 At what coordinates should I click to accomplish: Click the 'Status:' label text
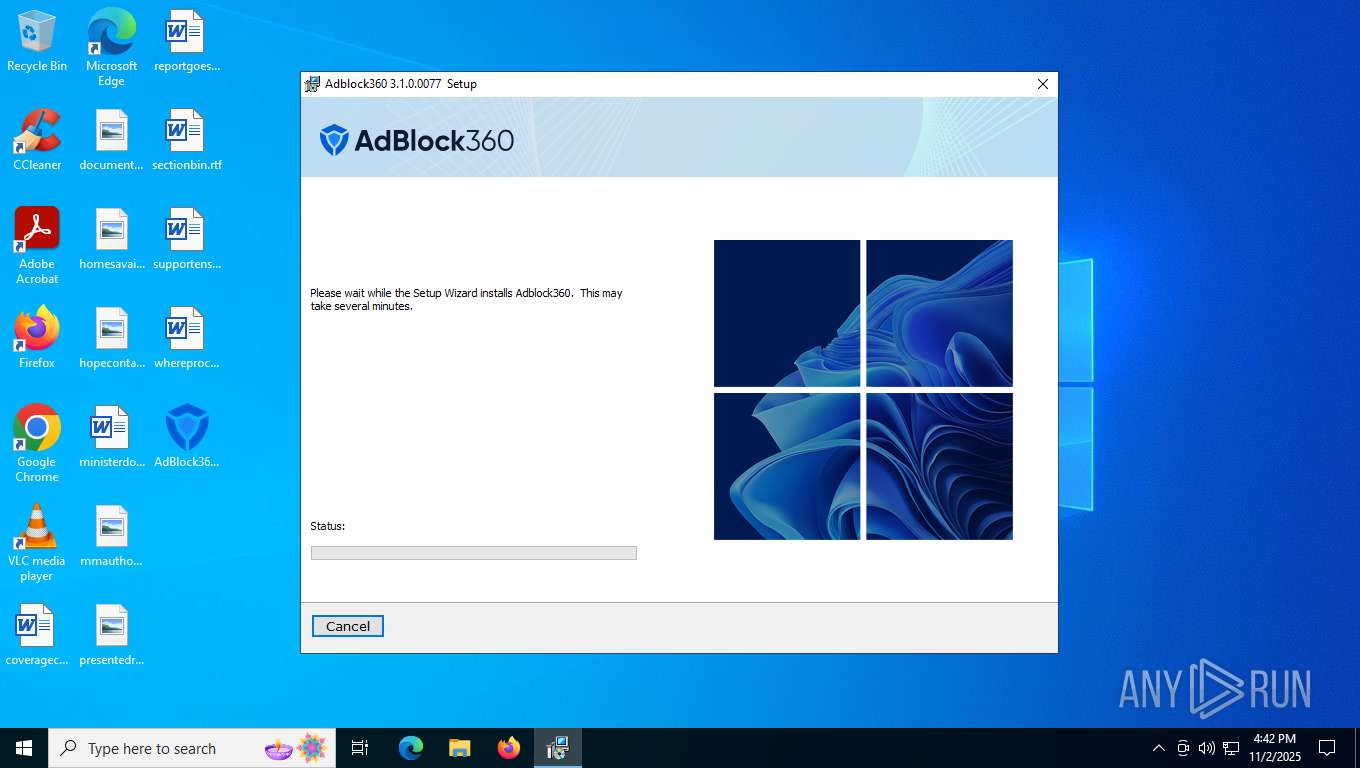[327, 526]
